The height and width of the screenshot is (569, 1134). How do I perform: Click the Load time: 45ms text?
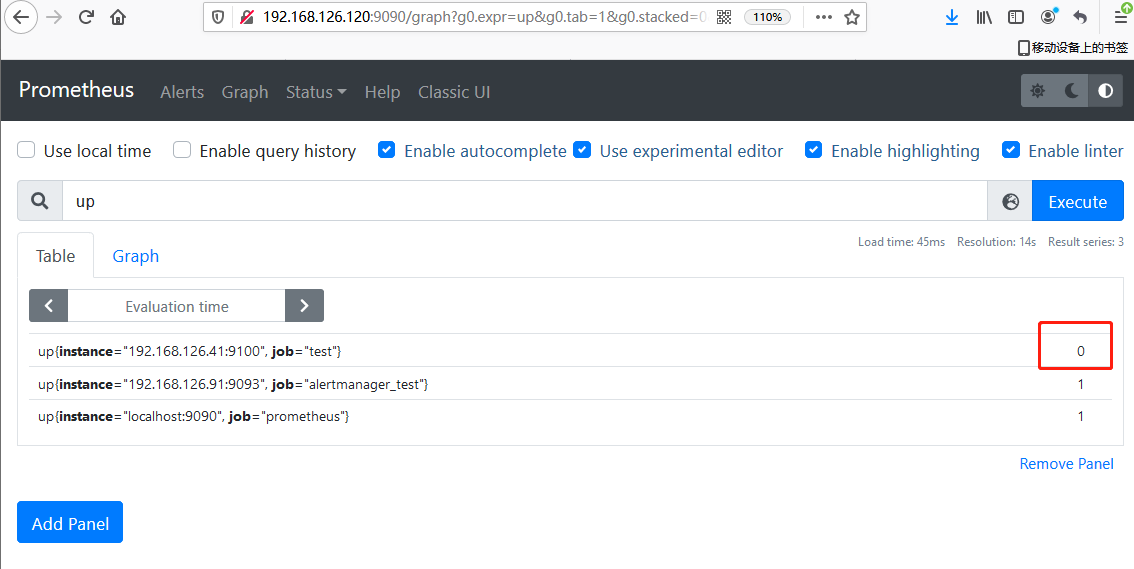[901, 241]
